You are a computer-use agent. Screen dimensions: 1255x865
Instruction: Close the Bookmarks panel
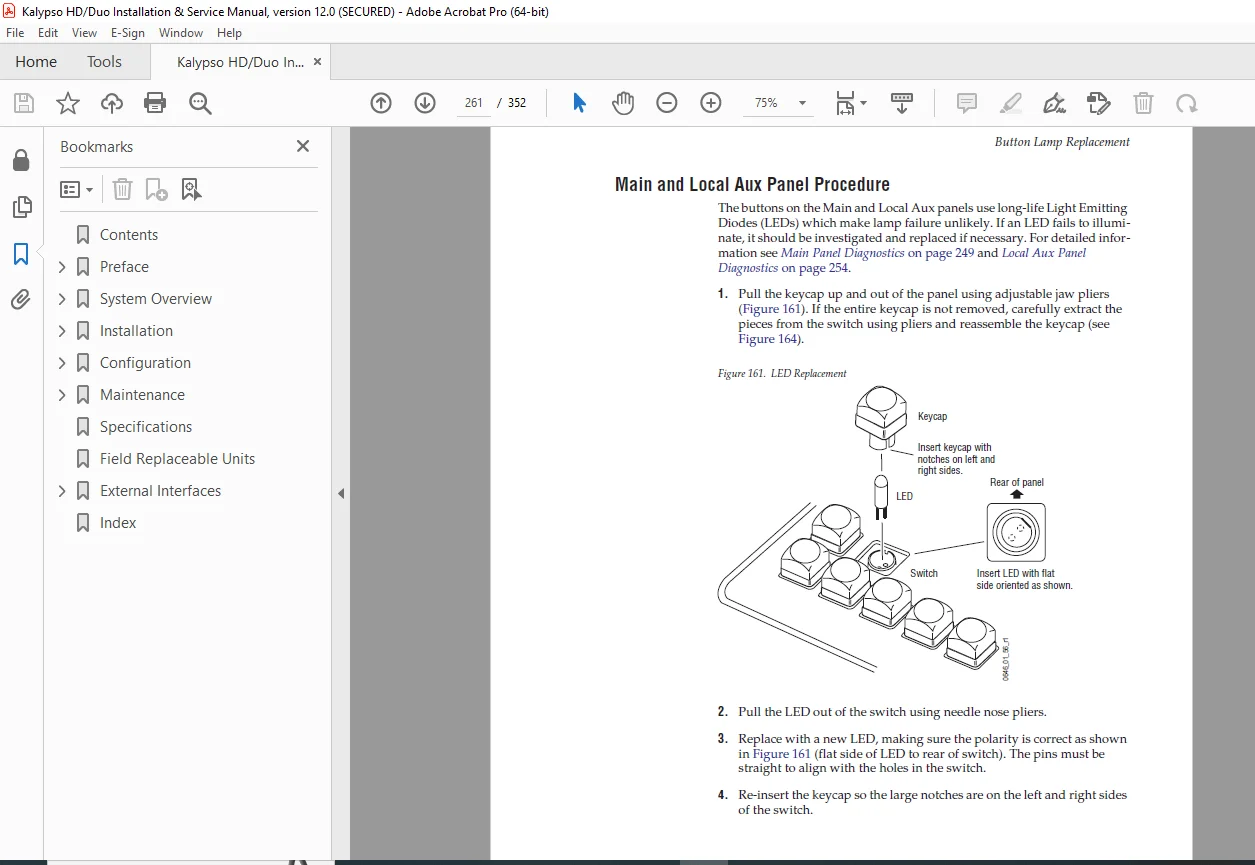pos(303,147)
